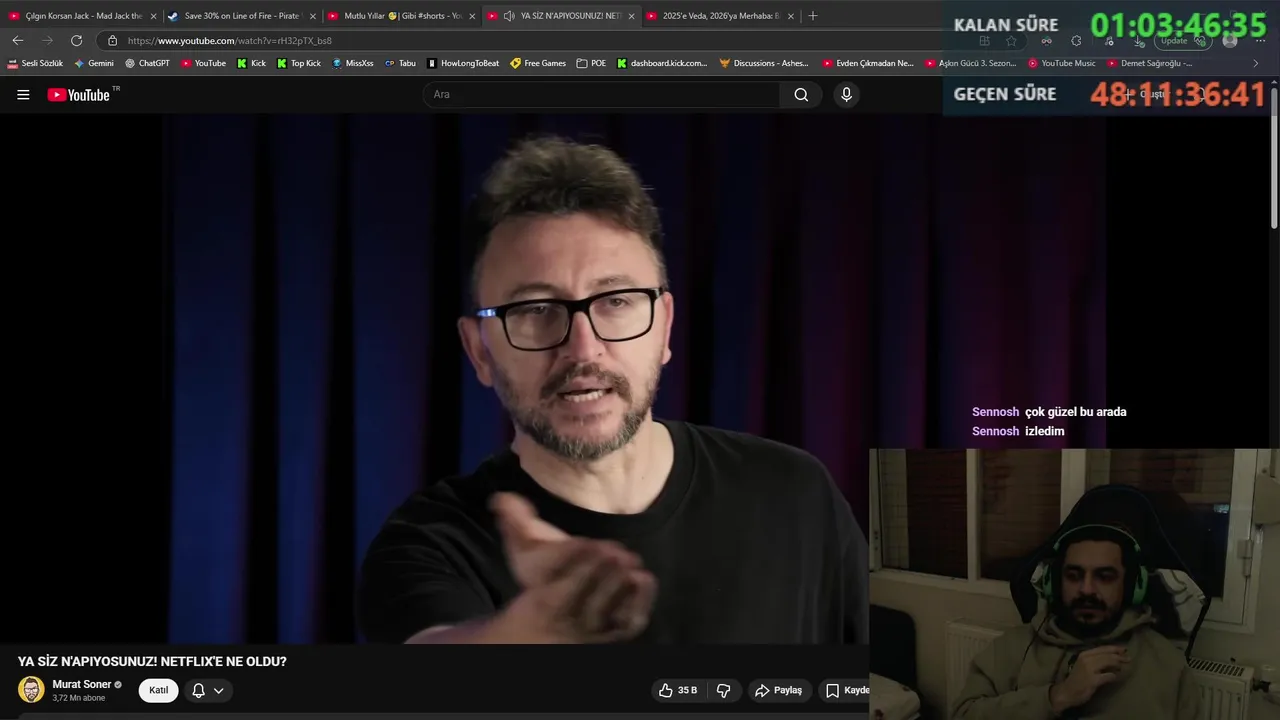The height and width of the screenshot is (720, 1280).
Task: Click the 3,72 Mn abone subscriber count
Action: click(78, 698)
